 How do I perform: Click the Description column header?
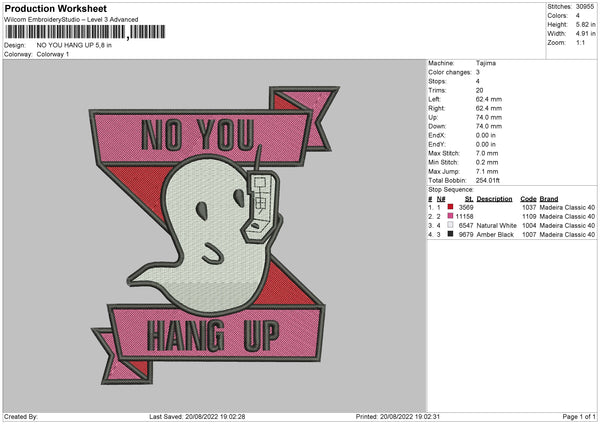(x=494, y=199)
